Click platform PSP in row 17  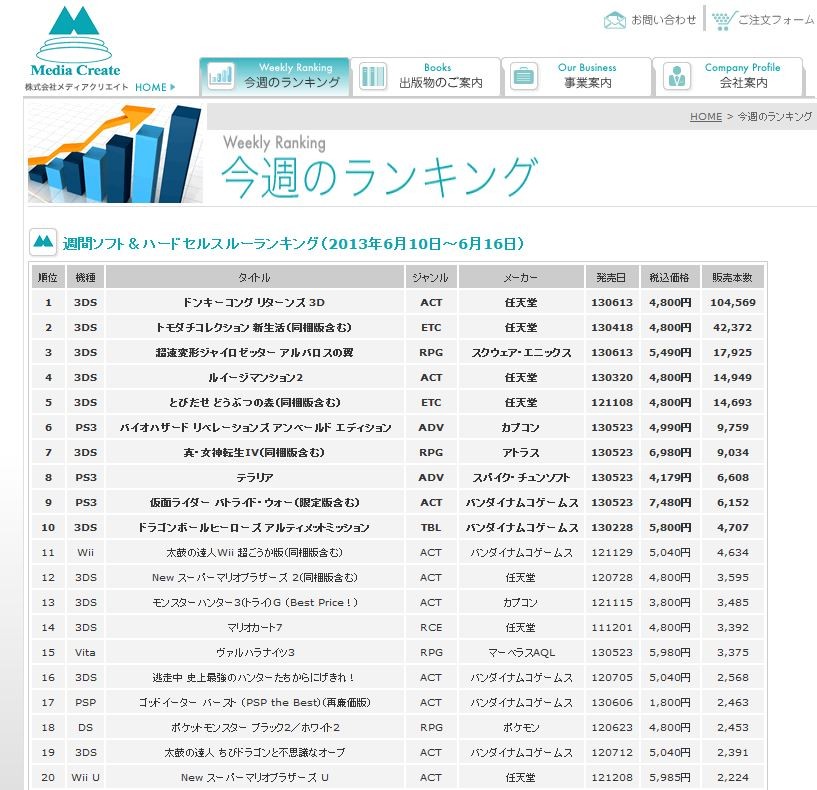tap(85, 702)
